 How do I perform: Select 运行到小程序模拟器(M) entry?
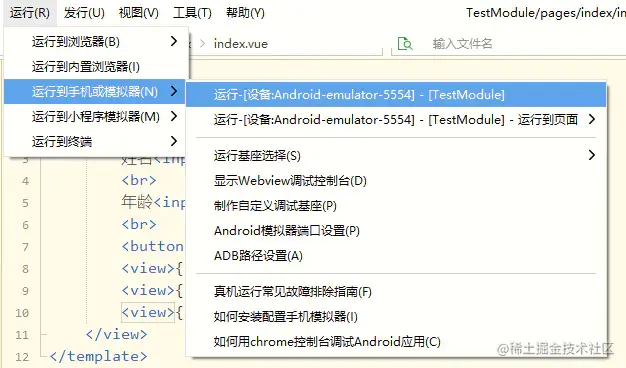pos(96,117)
